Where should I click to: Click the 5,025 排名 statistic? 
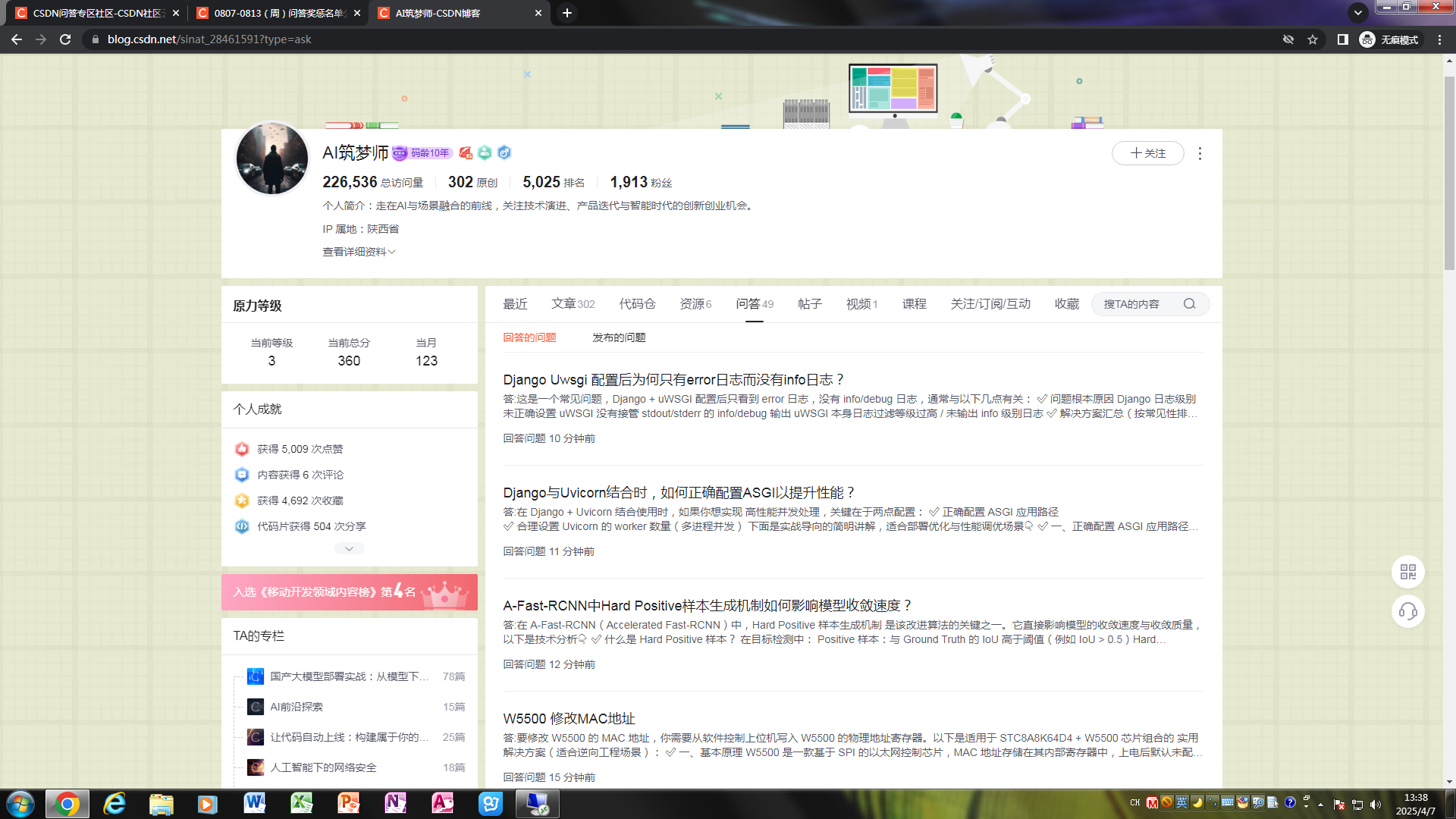[554, 182]
